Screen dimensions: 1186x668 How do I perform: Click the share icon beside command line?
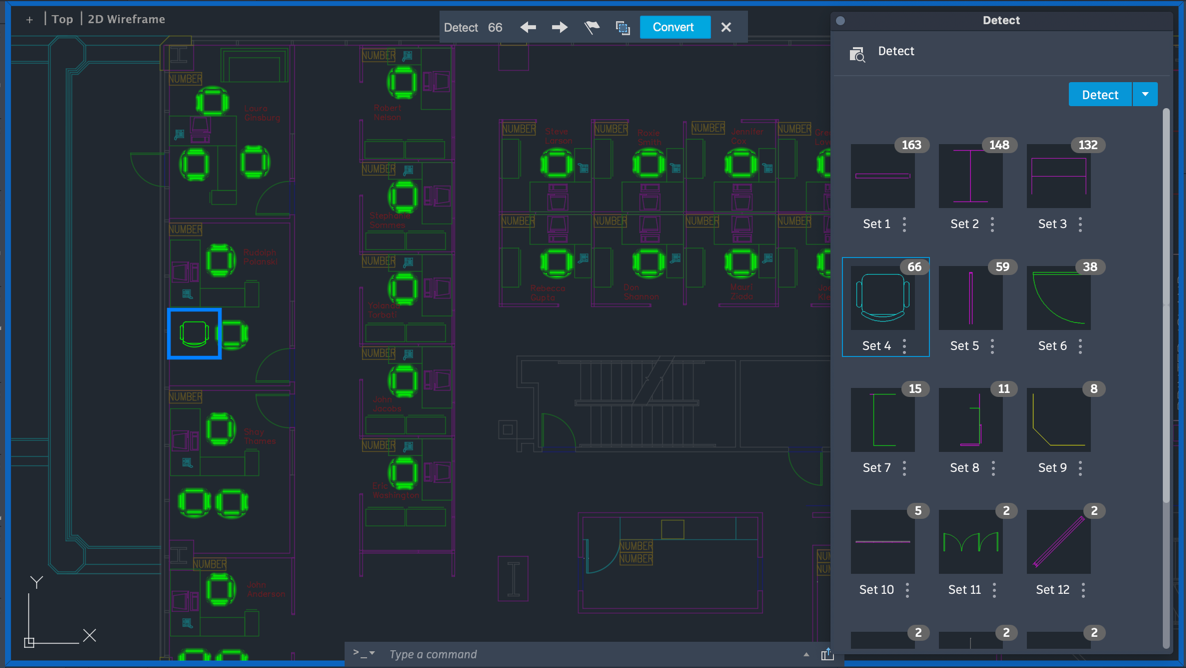pos(827,654)
